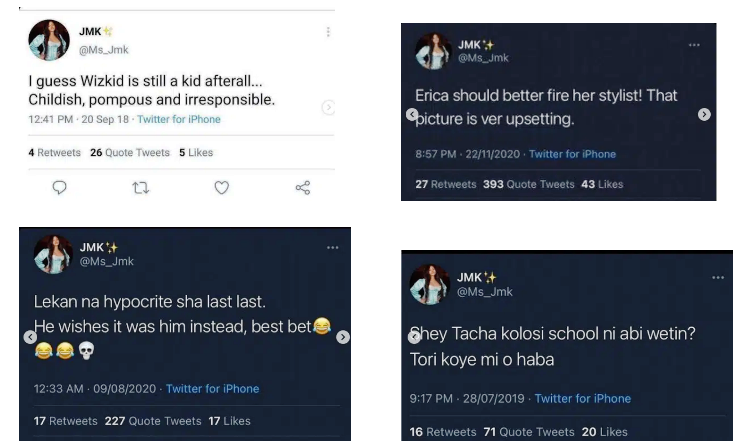Click the right arrow beside the Wizkid tweet
The height and width of the screenshot is (447, 739).
pyautogui.click(x=329, y=106)
